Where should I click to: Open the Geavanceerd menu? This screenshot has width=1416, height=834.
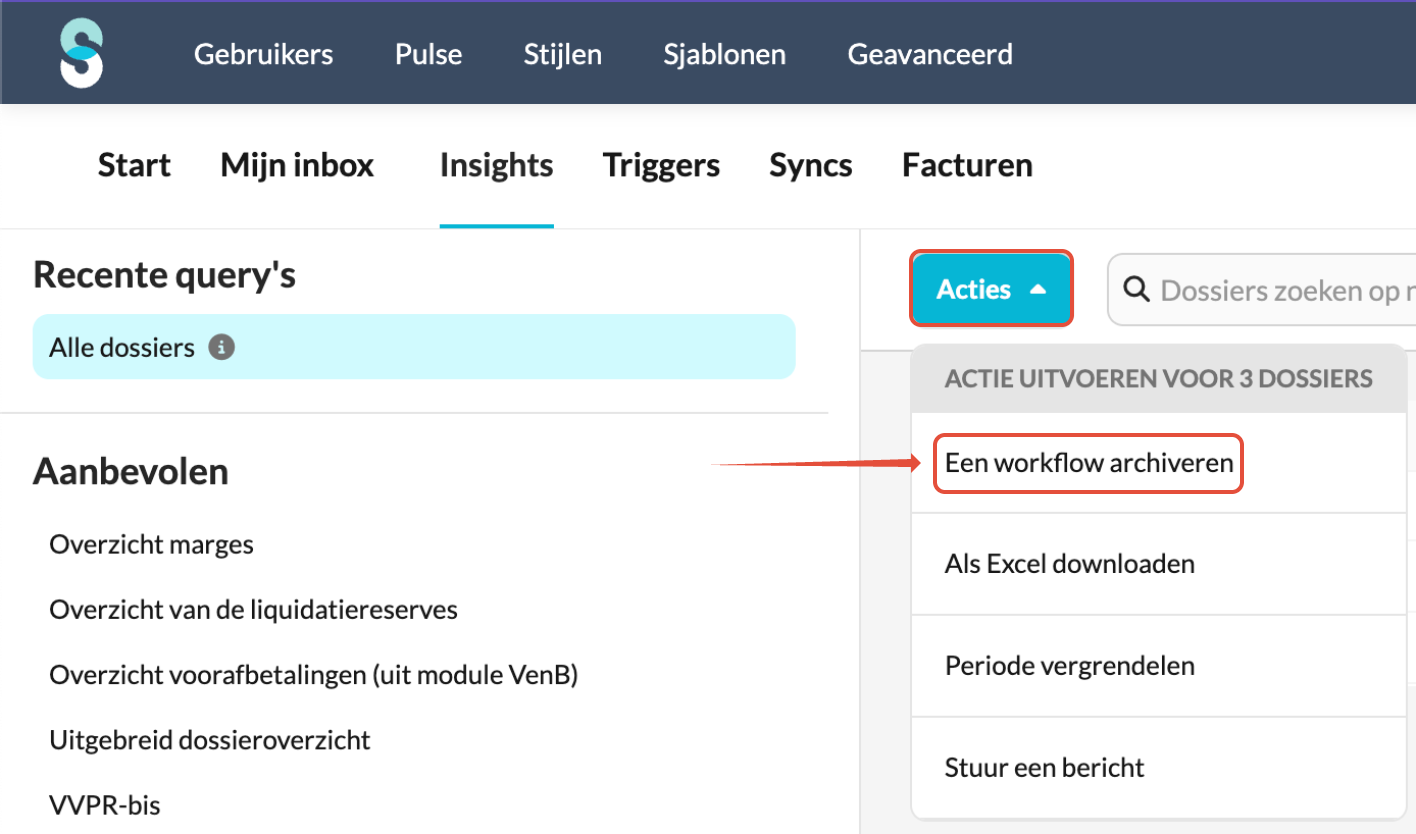click(x=930, y=53)
